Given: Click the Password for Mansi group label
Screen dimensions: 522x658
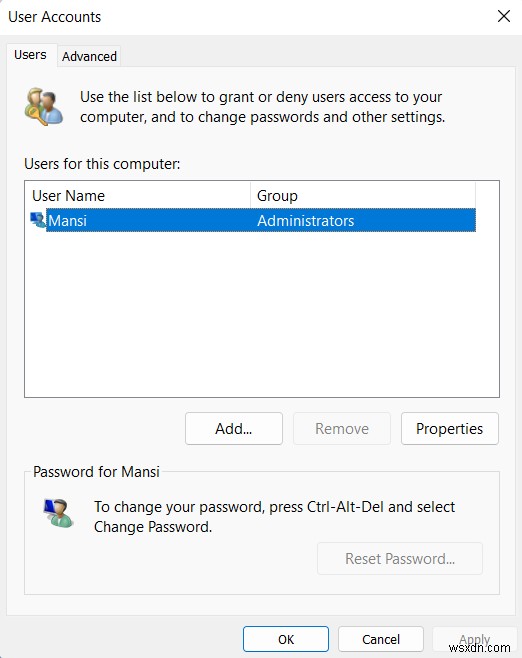Looking at the screenshot, I should (97, 472).
